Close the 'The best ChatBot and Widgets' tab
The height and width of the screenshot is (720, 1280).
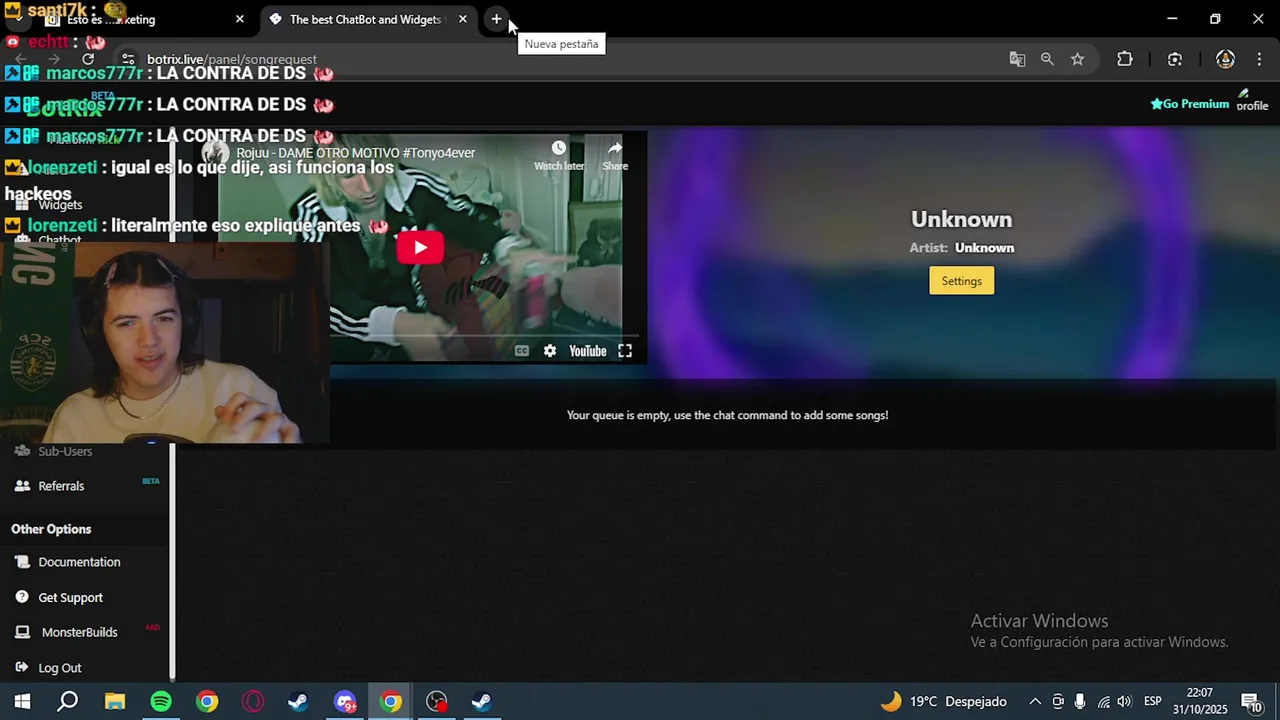coord(462,19)
